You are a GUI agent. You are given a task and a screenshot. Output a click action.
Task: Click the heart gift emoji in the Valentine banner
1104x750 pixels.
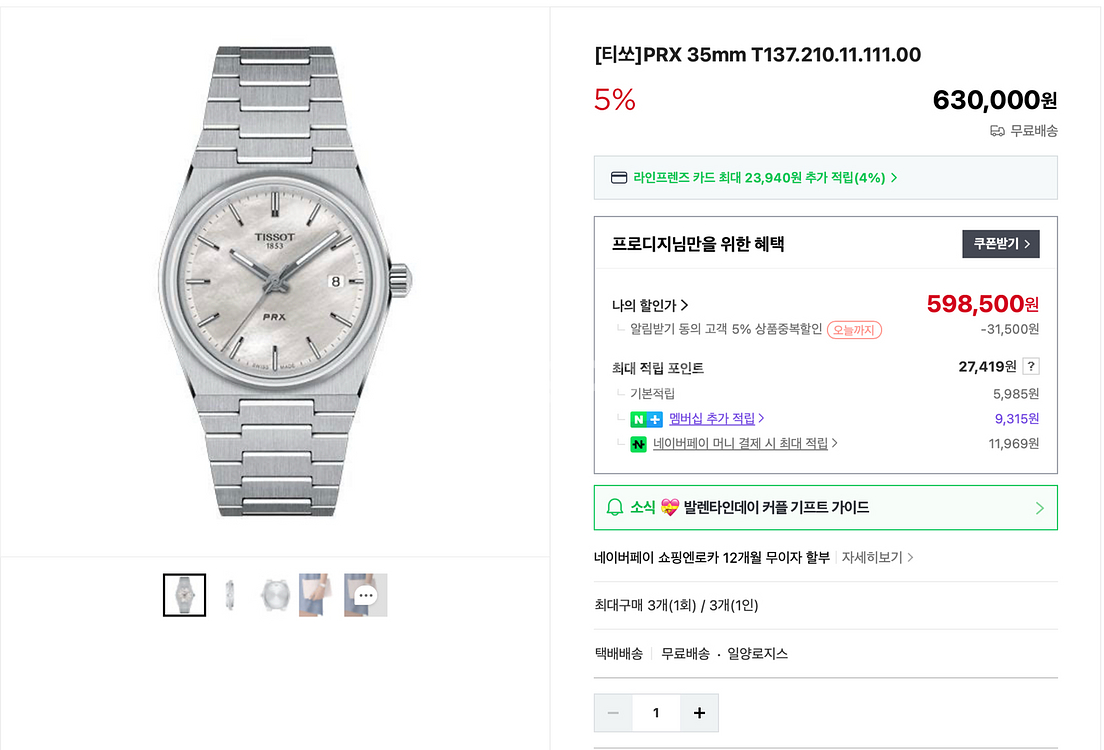[670, 508]
